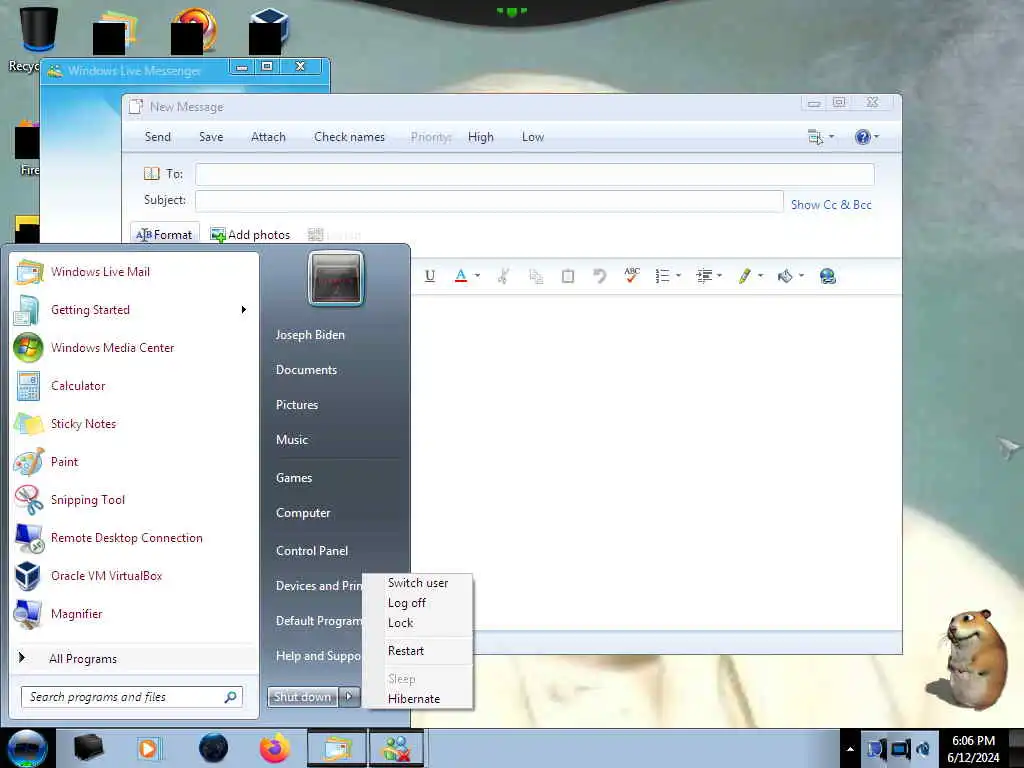
Task: Click Save in New Message toolbar
Action: [211, 137]
